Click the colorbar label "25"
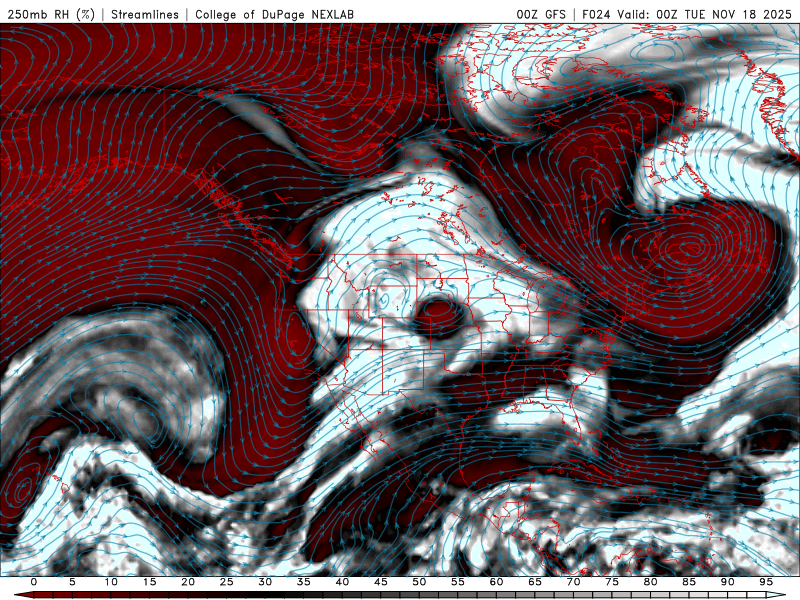The width and height of the screenshot is (800, 600). coord(227,582)
